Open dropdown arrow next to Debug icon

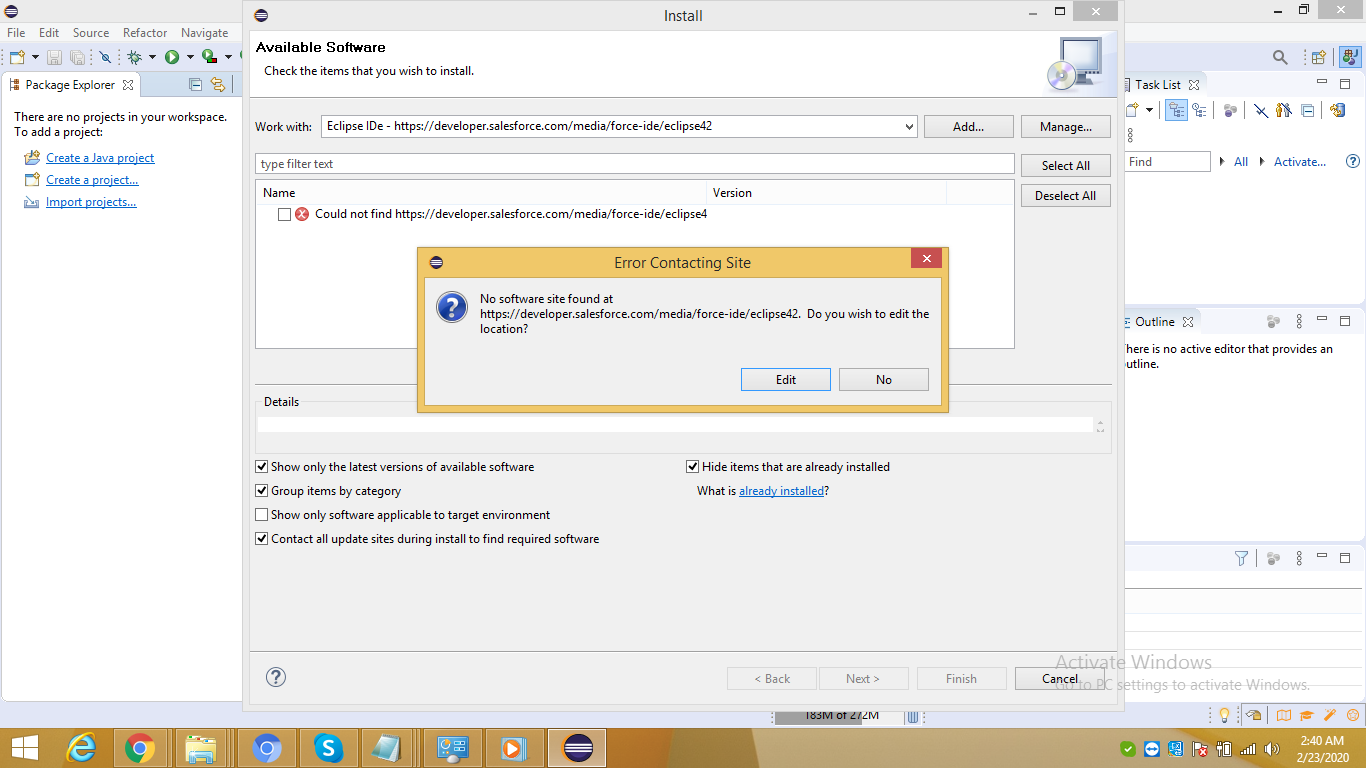[152, 57]
